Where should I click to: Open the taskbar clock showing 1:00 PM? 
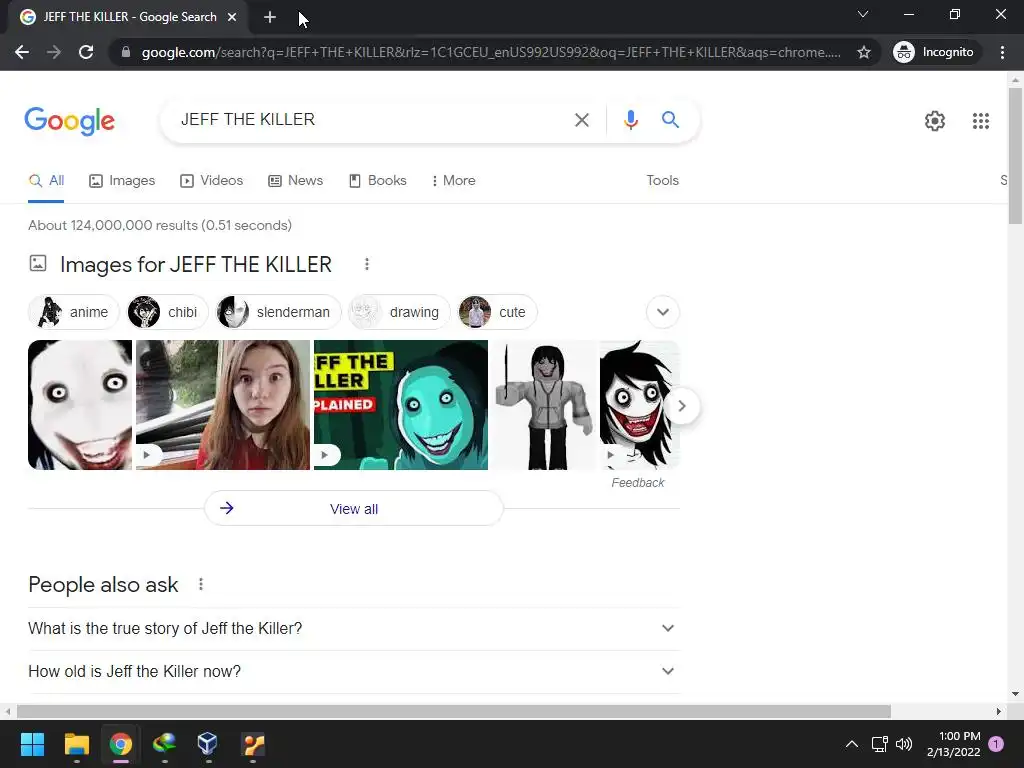(x=953, y=744)
